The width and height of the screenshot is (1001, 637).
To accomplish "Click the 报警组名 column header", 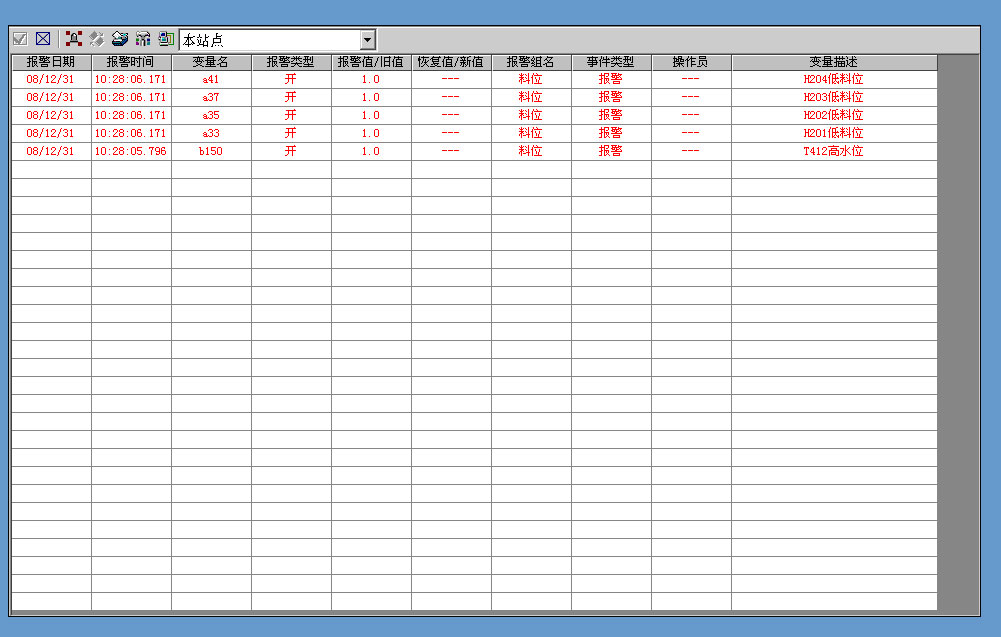I will (531, 62).
